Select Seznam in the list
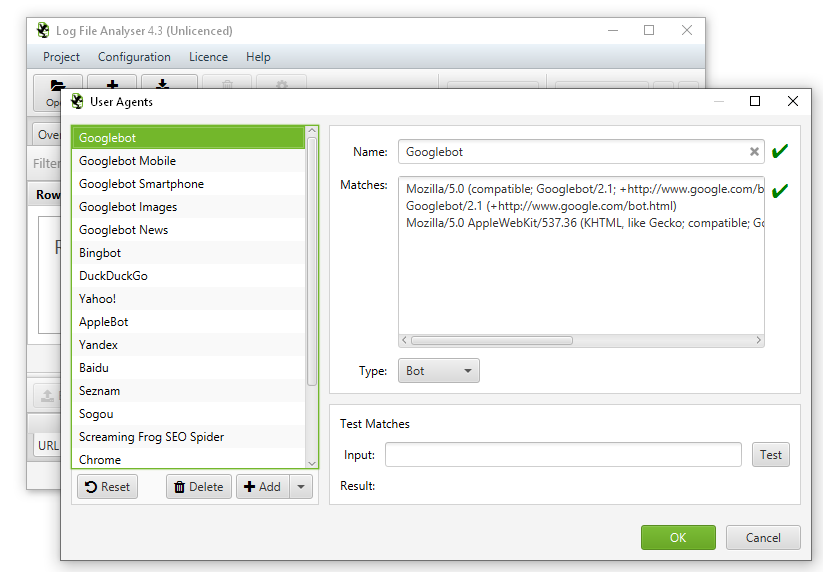The height and width of the screenshot is (572, 823). [x=188, y=391]
